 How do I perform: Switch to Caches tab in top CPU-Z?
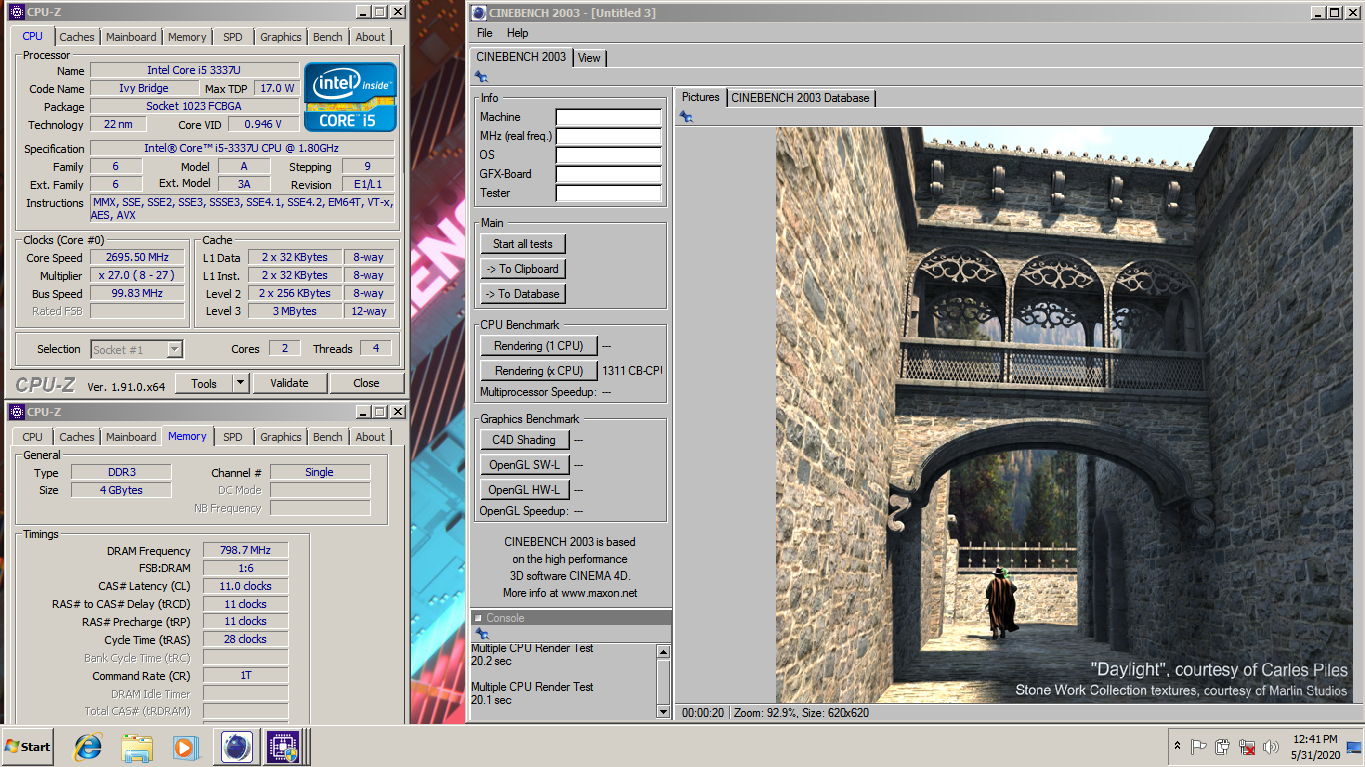pos(77,37)
